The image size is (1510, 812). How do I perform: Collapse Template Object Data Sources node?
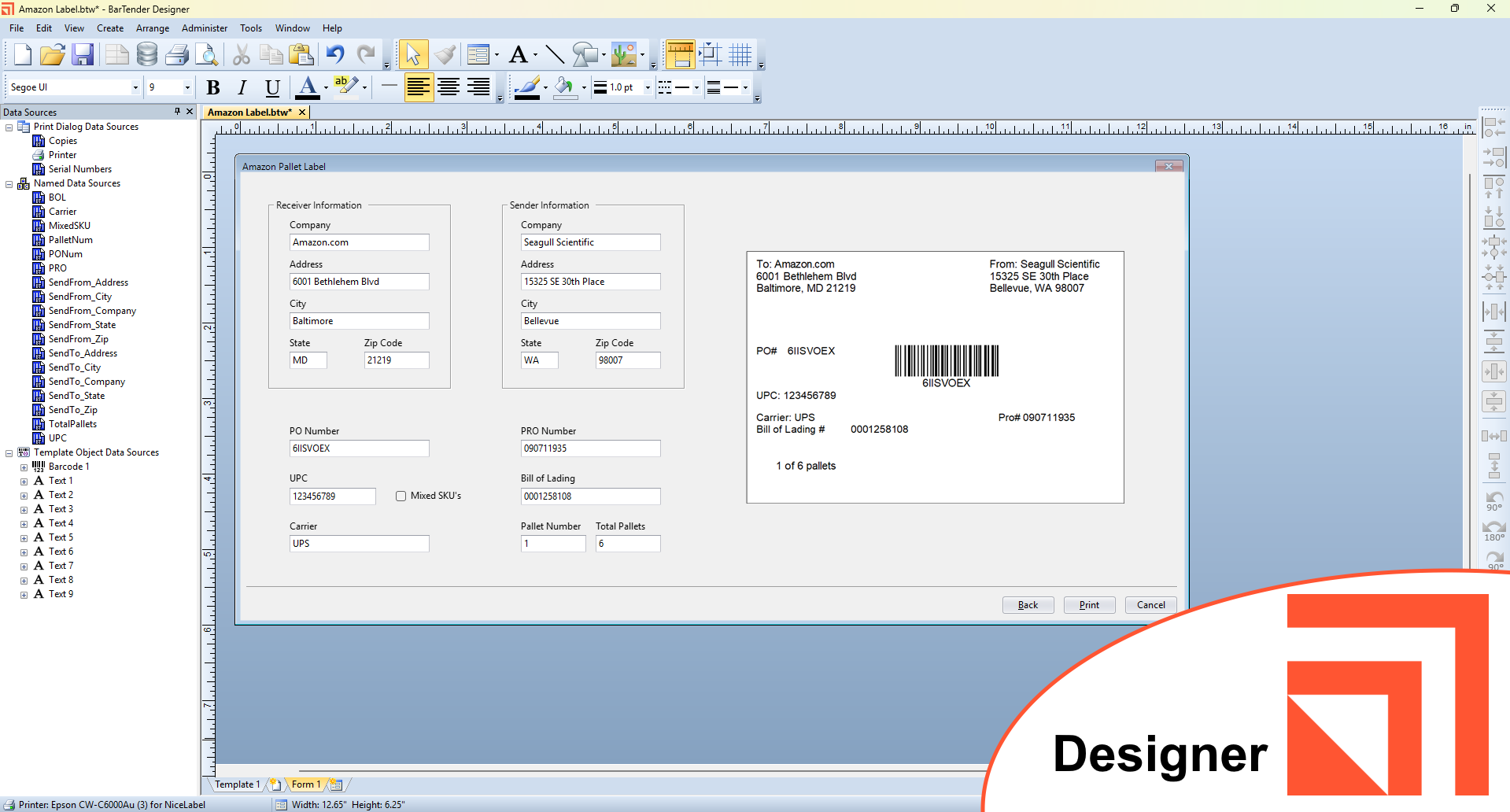point(9,453)
